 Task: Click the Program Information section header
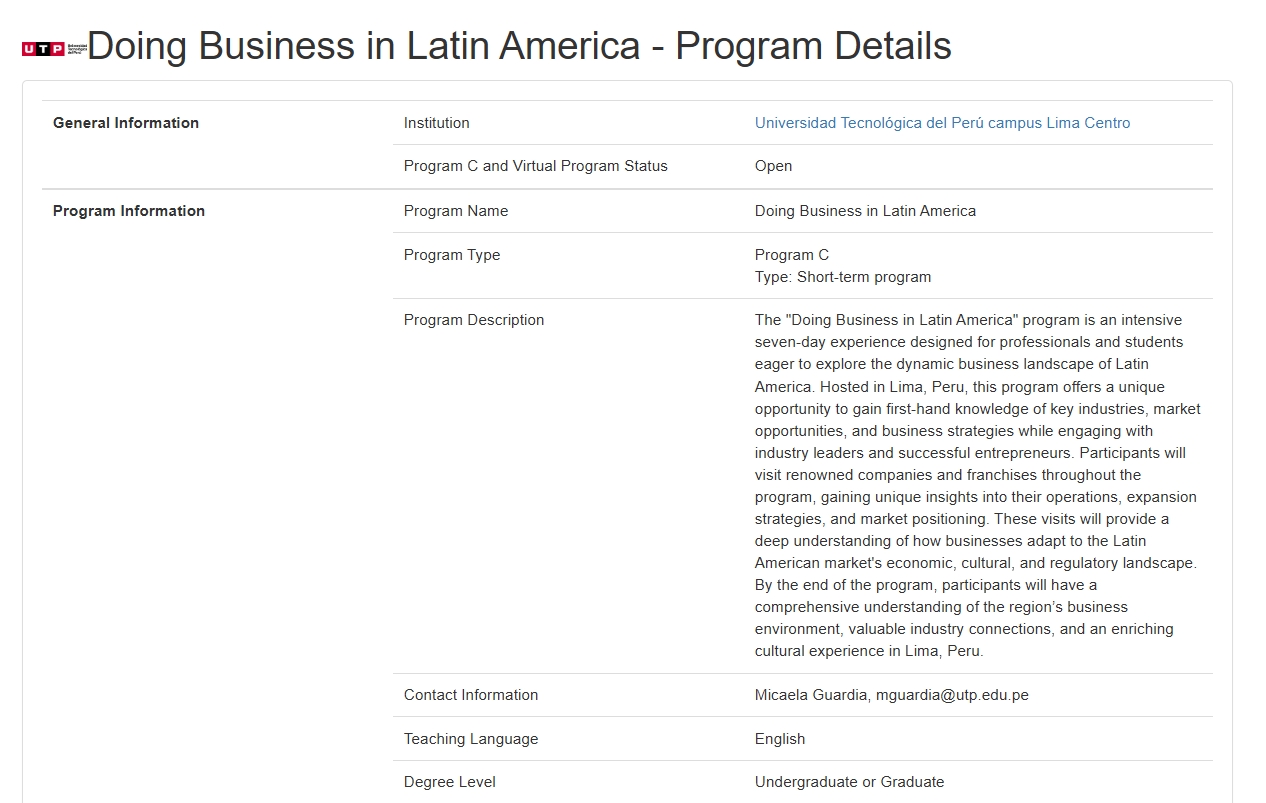[129, 211]
